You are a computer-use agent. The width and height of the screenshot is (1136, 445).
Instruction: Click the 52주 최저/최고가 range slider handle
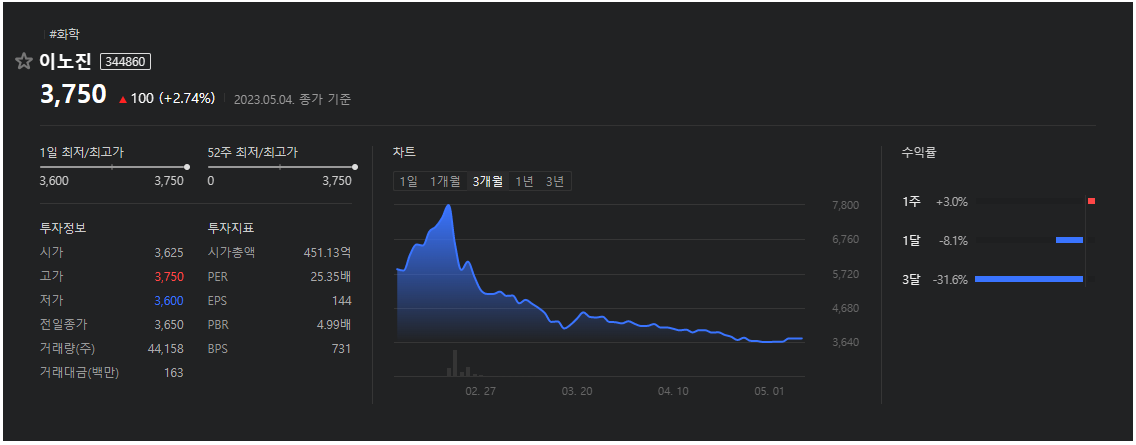(x=355, y=167)
